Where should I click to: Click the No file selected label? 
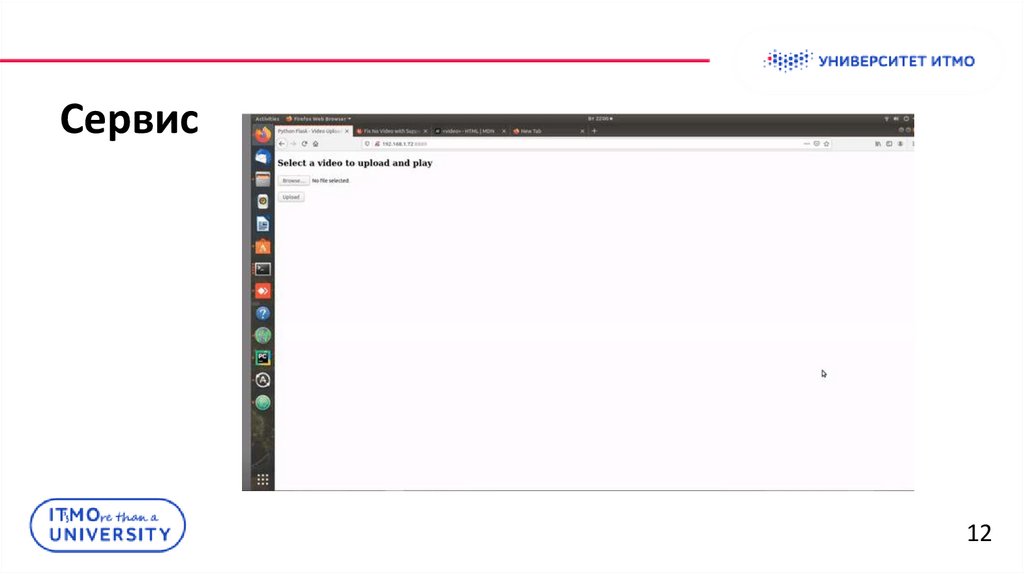pos(330,181)
